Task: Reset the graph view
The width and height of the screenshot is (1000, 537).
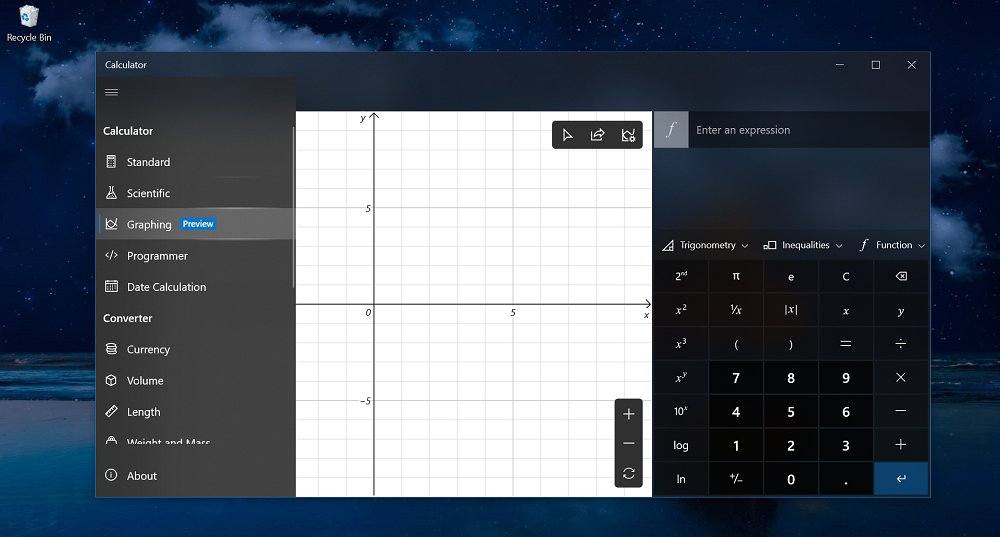Action: (629, 473)
